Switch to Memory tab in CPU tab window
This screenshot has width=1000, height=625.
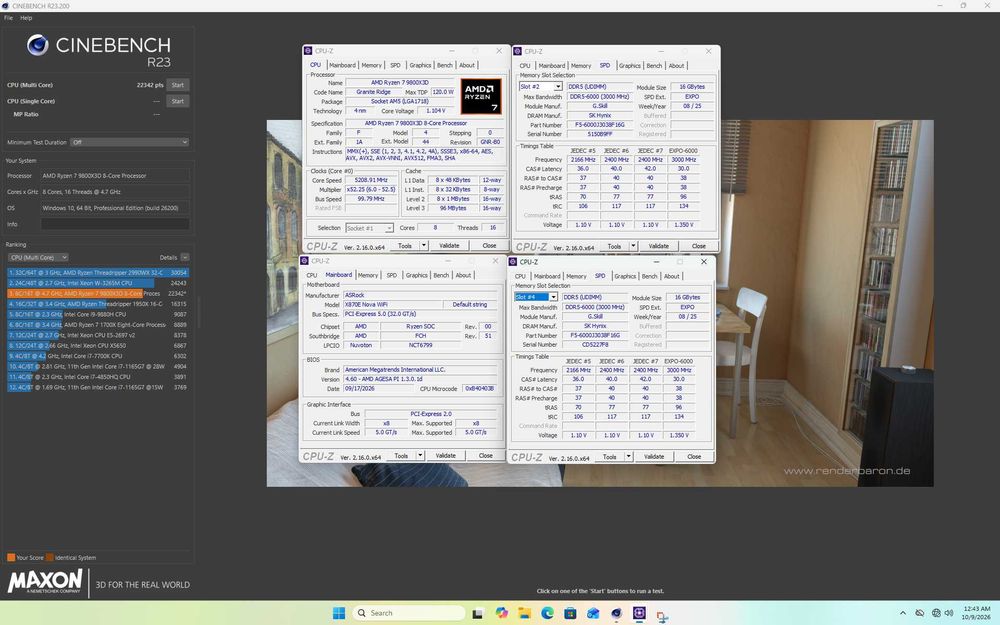tap(371, 65)
